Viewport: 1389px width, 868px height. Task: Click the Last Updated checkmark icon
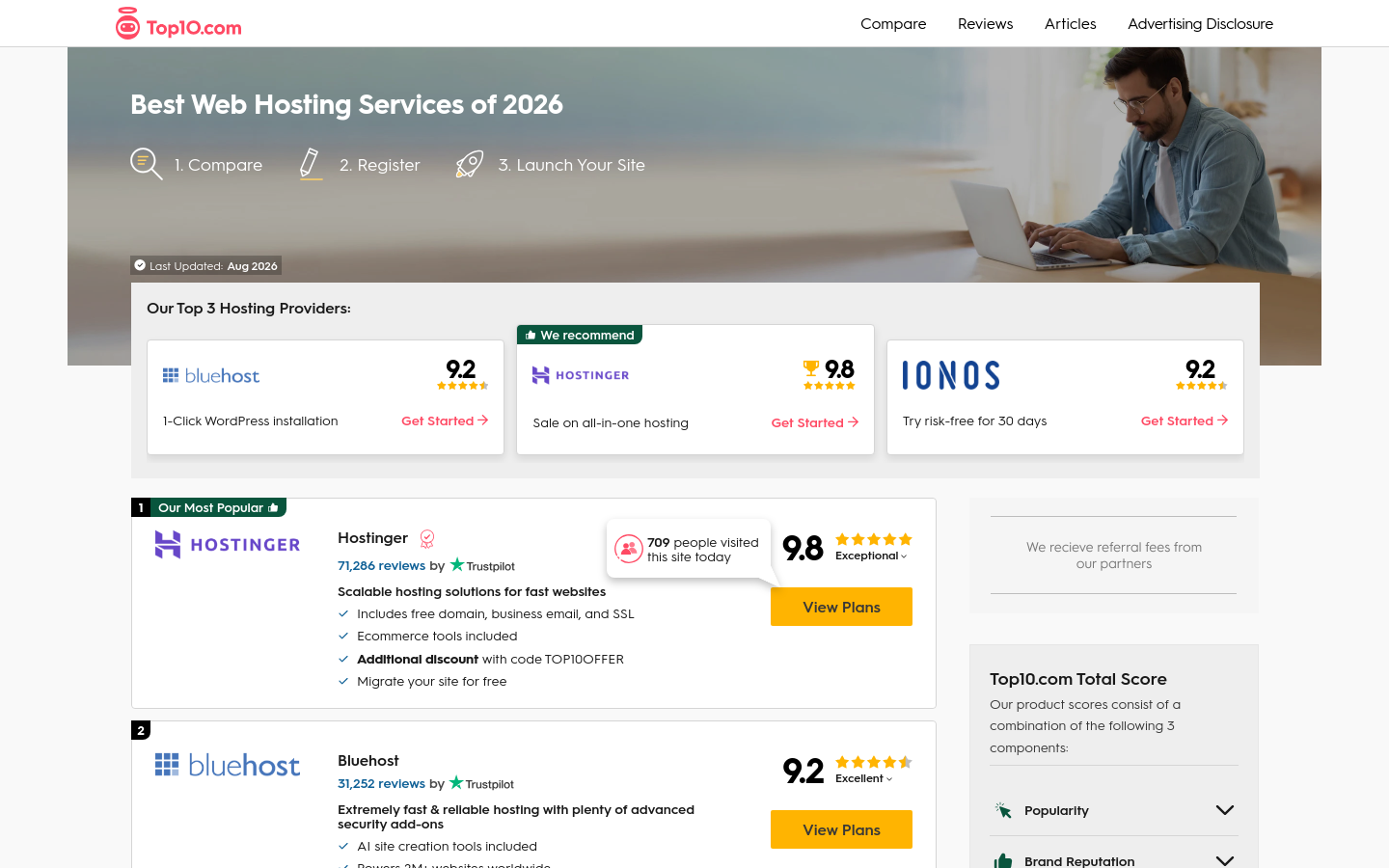point(140,265)
